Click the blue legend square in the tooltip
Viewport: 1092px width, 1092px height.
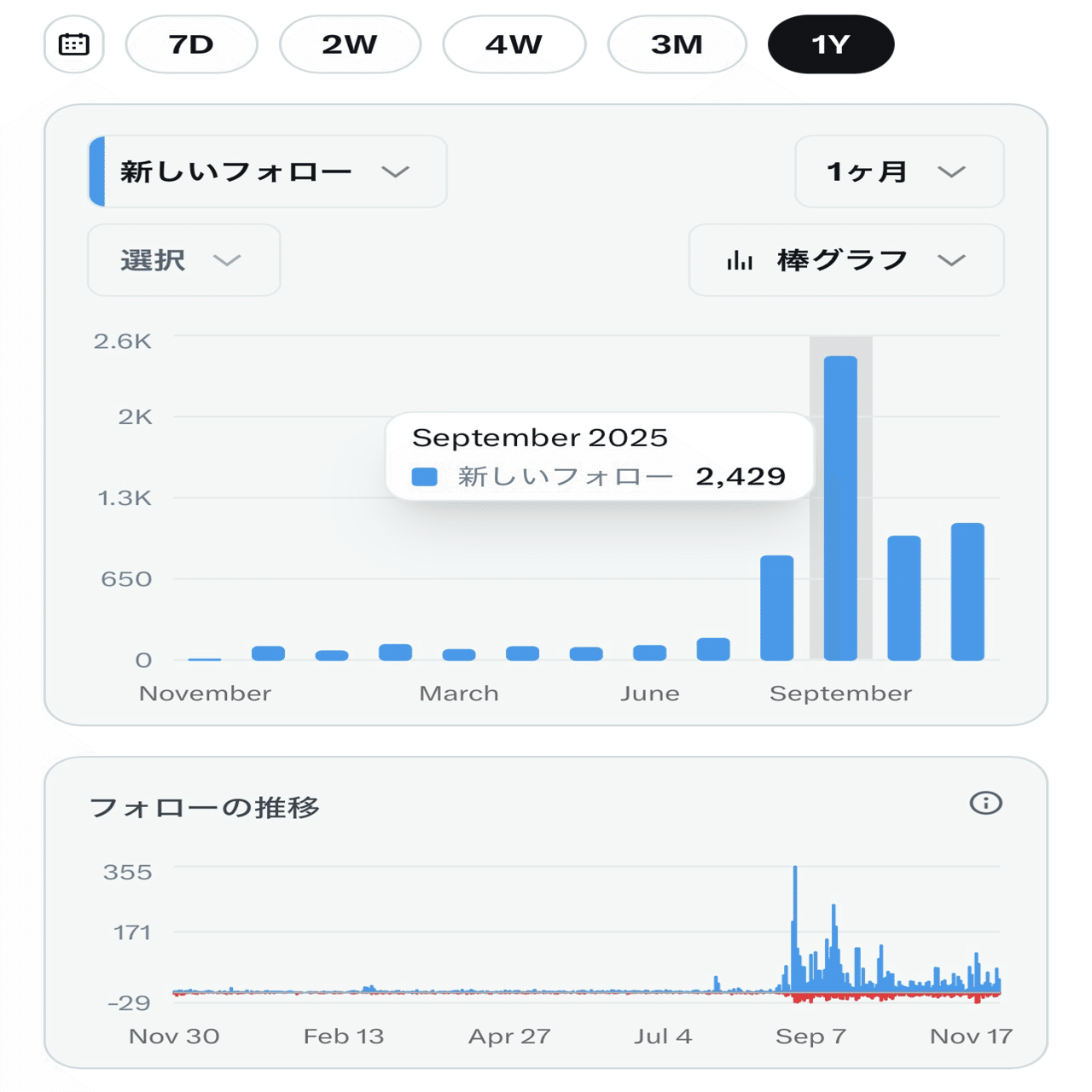pos(425,476)
